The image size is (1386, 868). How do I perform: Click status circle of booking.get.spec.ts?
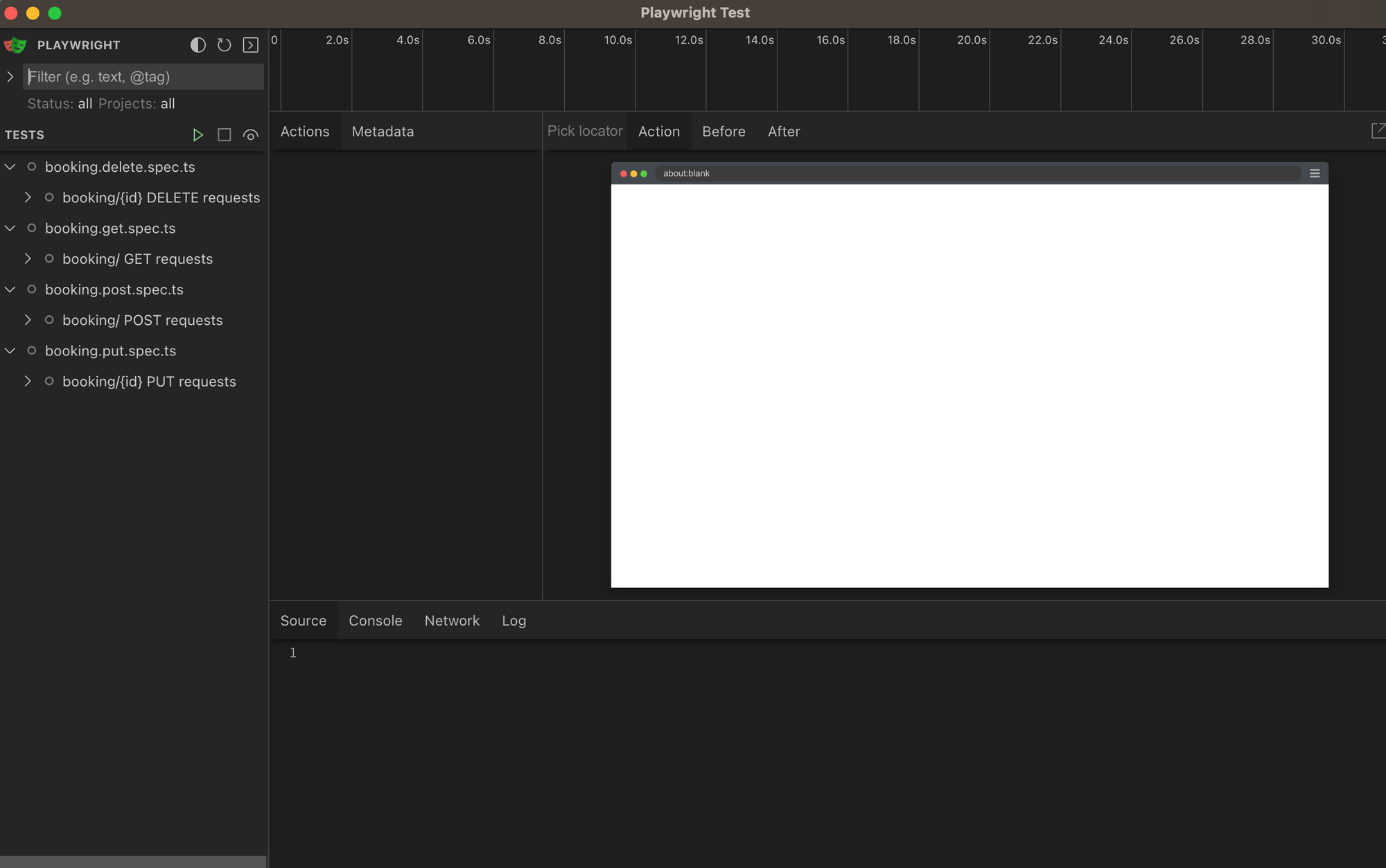pyautogui.click(x=31, y=228)
